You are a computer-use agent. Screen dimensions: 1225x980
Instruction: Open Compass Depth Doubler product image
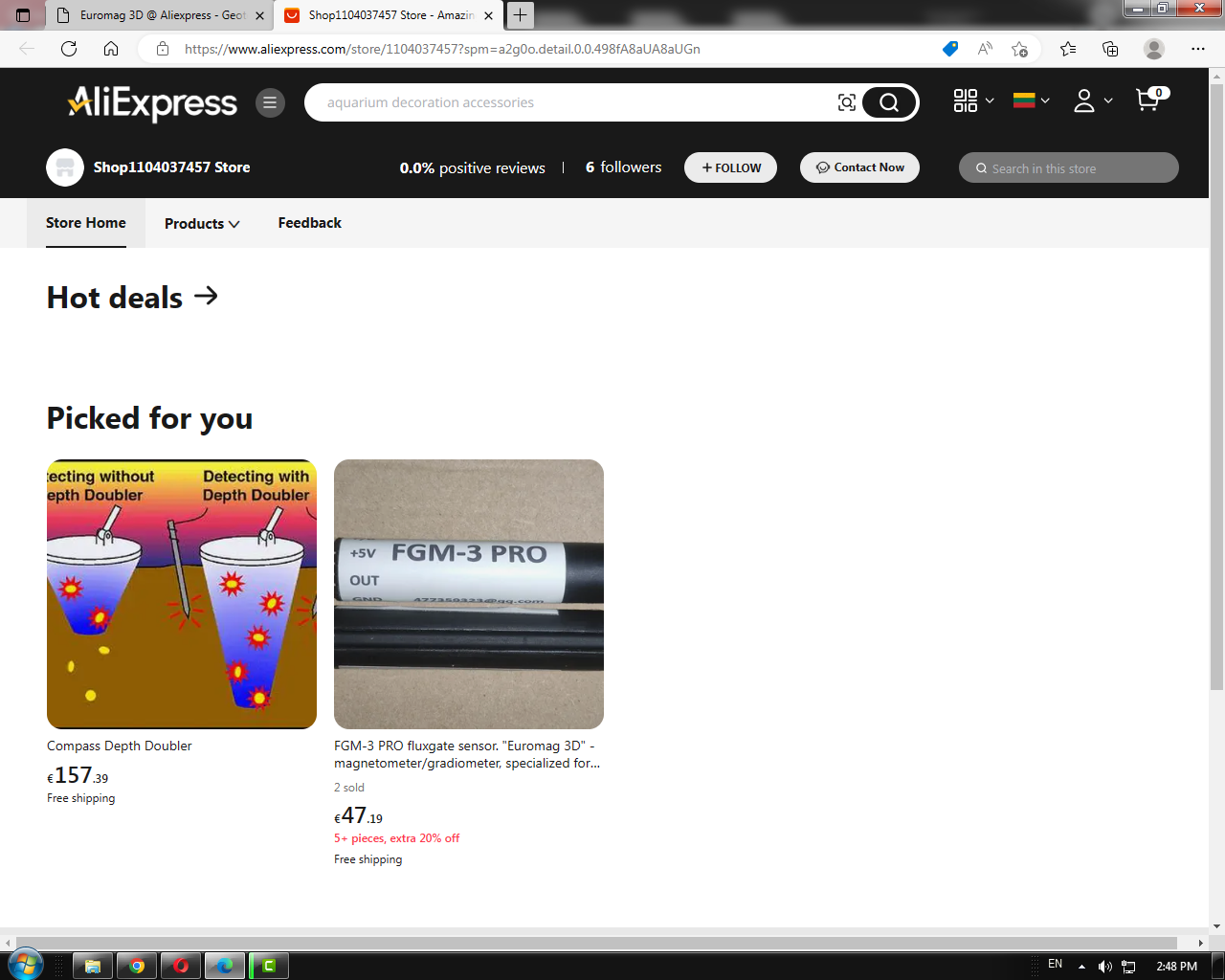click(182, 594)
